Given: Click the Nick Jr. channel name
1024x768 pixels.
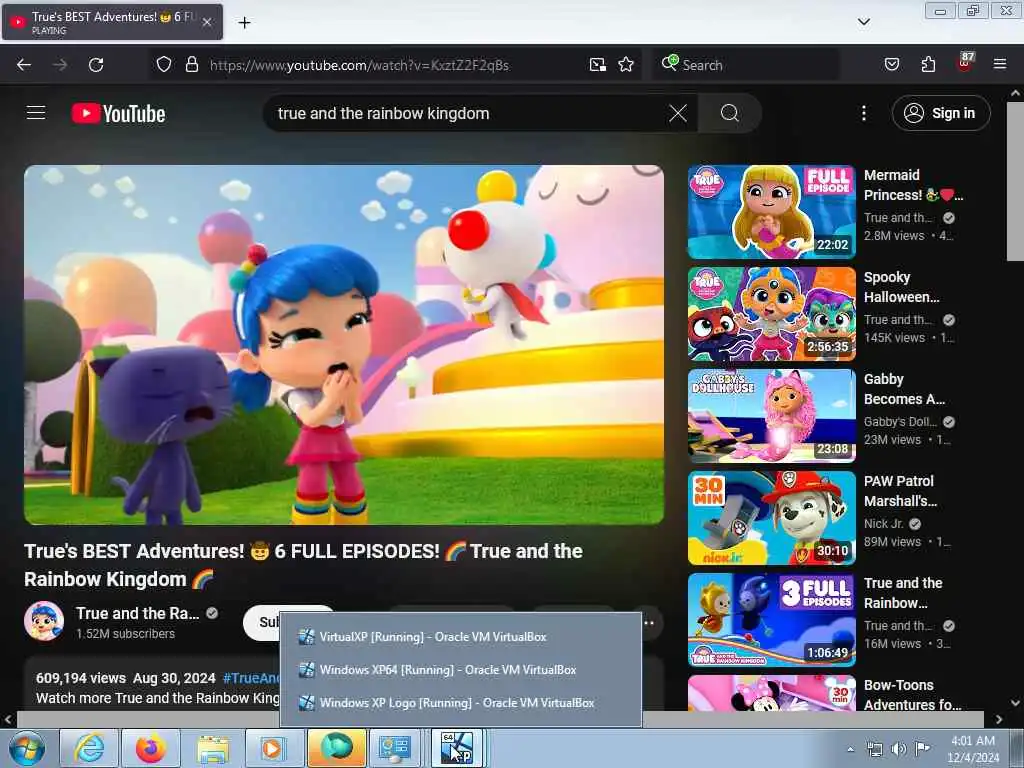Looking at the screenshot, I should (x=884, y=524).
